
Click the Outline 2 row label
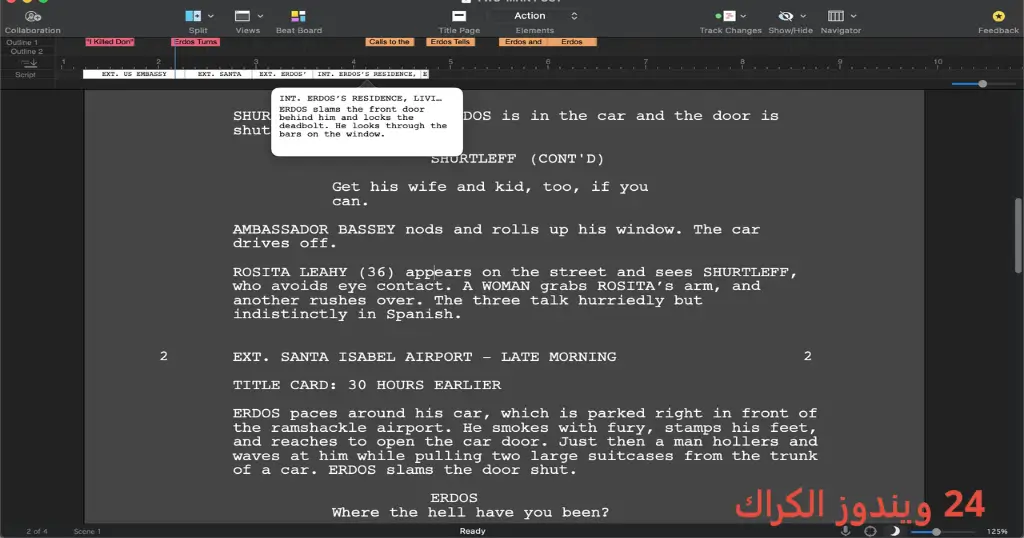pyautogui.click(x=26, y=52)
